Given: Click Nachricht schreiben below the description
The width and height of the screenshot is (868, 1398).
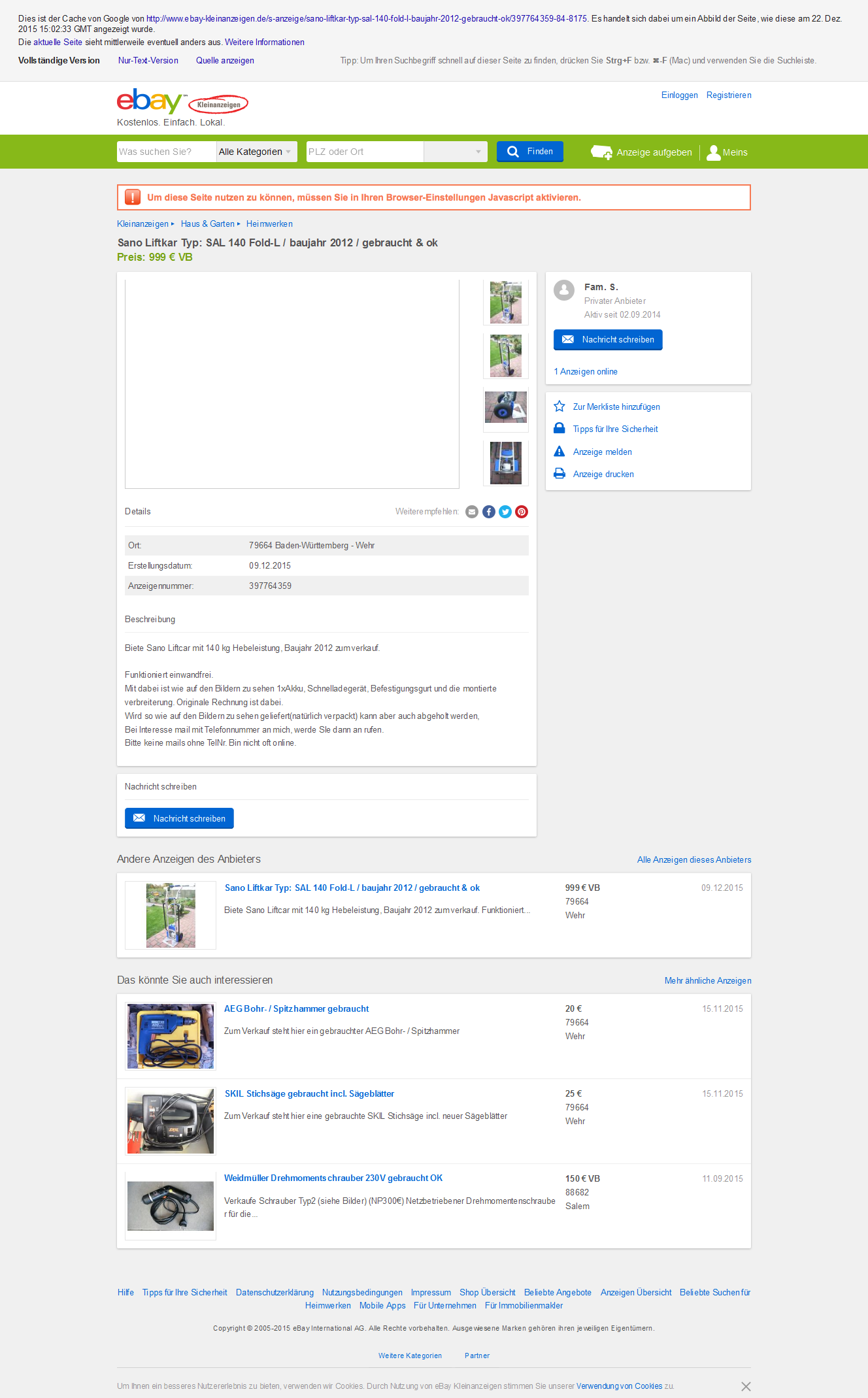Looking at the screenshot, I should point(179,818).
